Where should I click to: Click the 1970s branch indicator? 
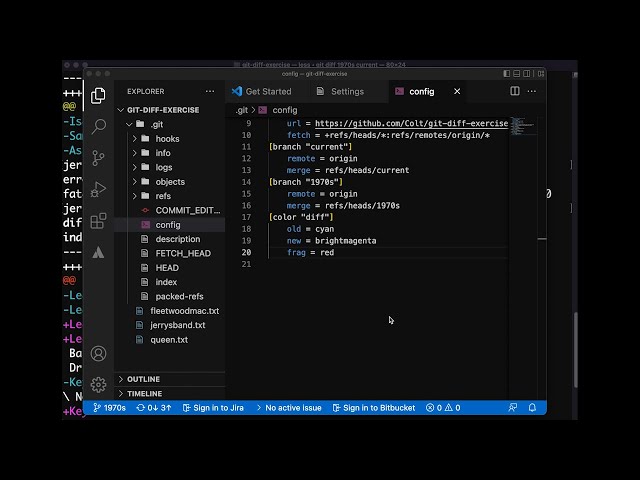(x=109, y=408)
